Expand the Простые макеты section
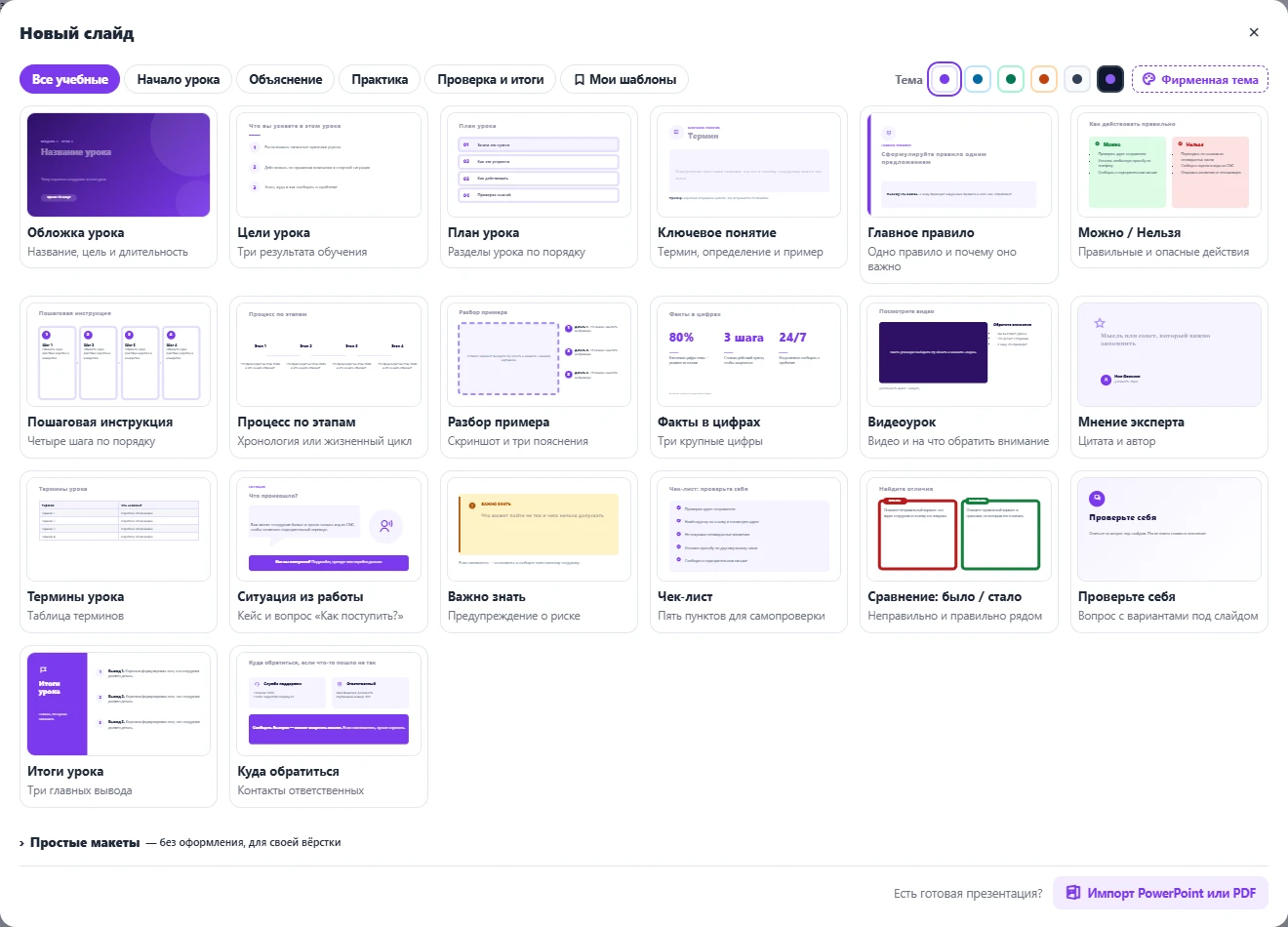The image size is (1288, 927). pos(181,842)
